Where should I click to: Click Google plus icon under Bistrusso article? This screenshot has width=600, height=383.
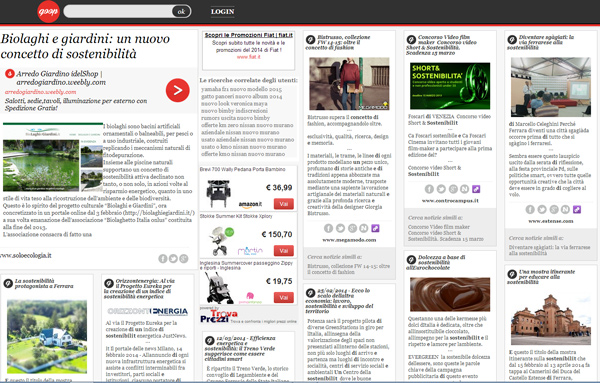352,228
